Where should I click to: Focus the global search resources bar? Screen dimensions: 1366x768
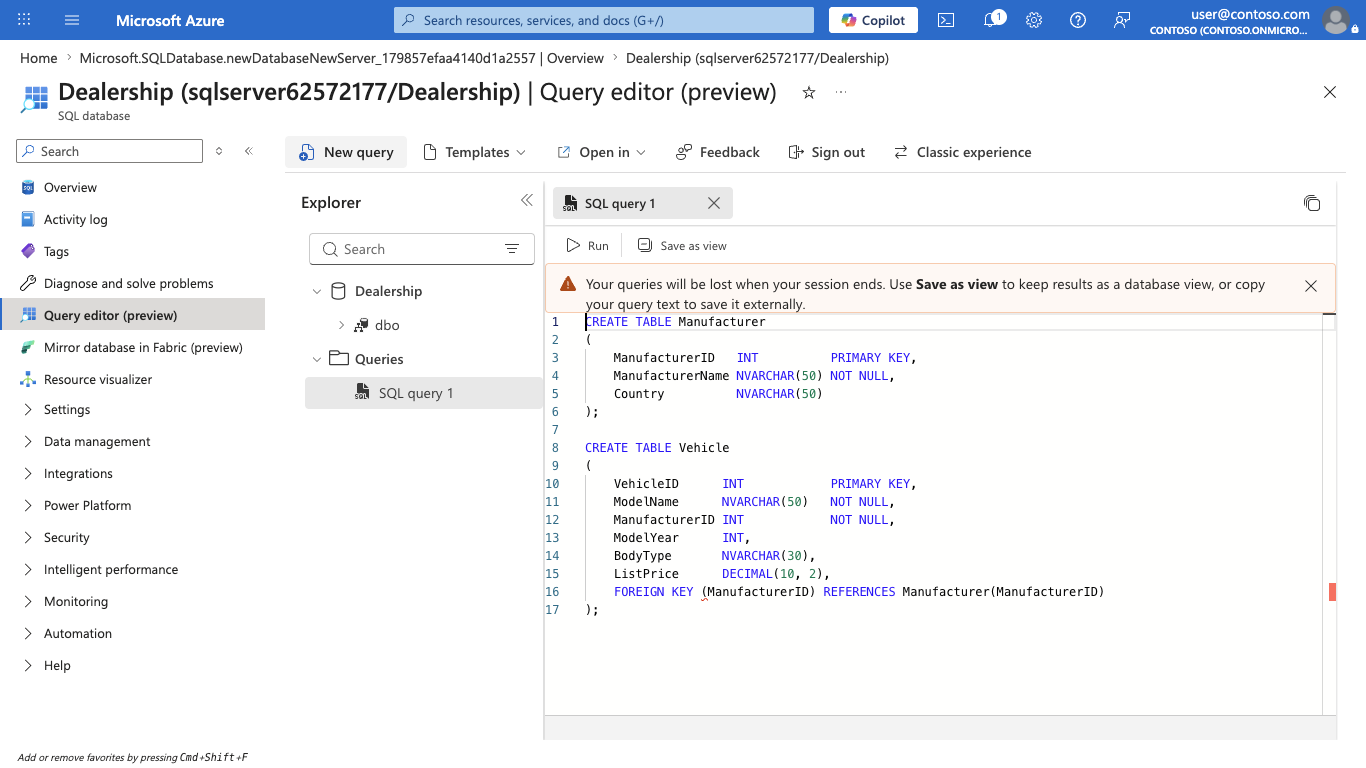pyautogui.click(x=604, y=20)
